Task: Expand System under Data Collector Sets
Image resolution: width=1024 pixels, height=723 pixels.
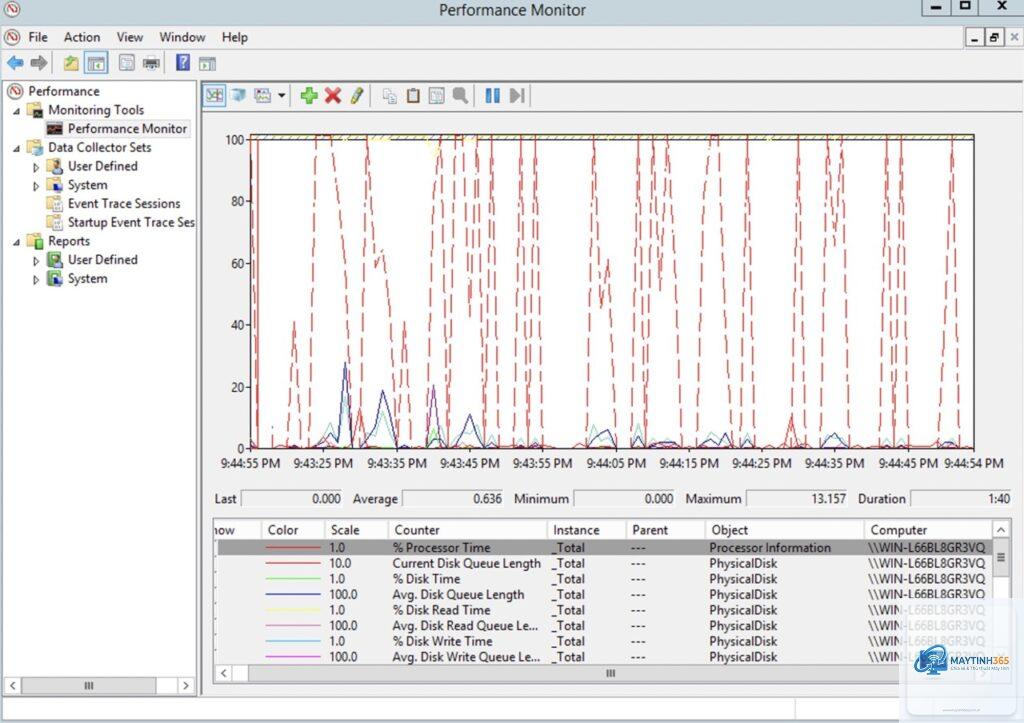Action: tap(36, 186)
